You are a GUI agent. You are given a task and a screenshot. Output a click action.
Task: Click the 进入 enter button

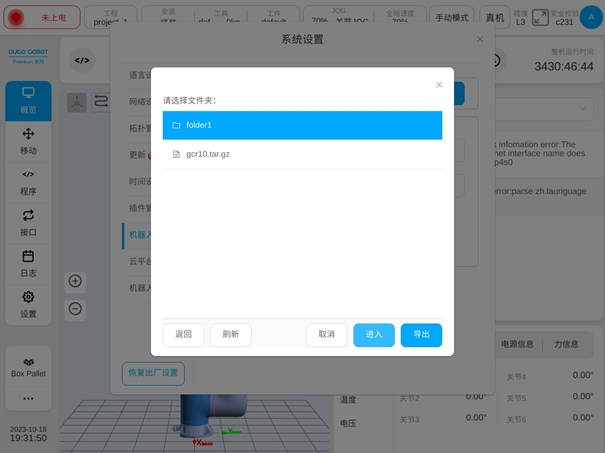click(x=374, y=335)
